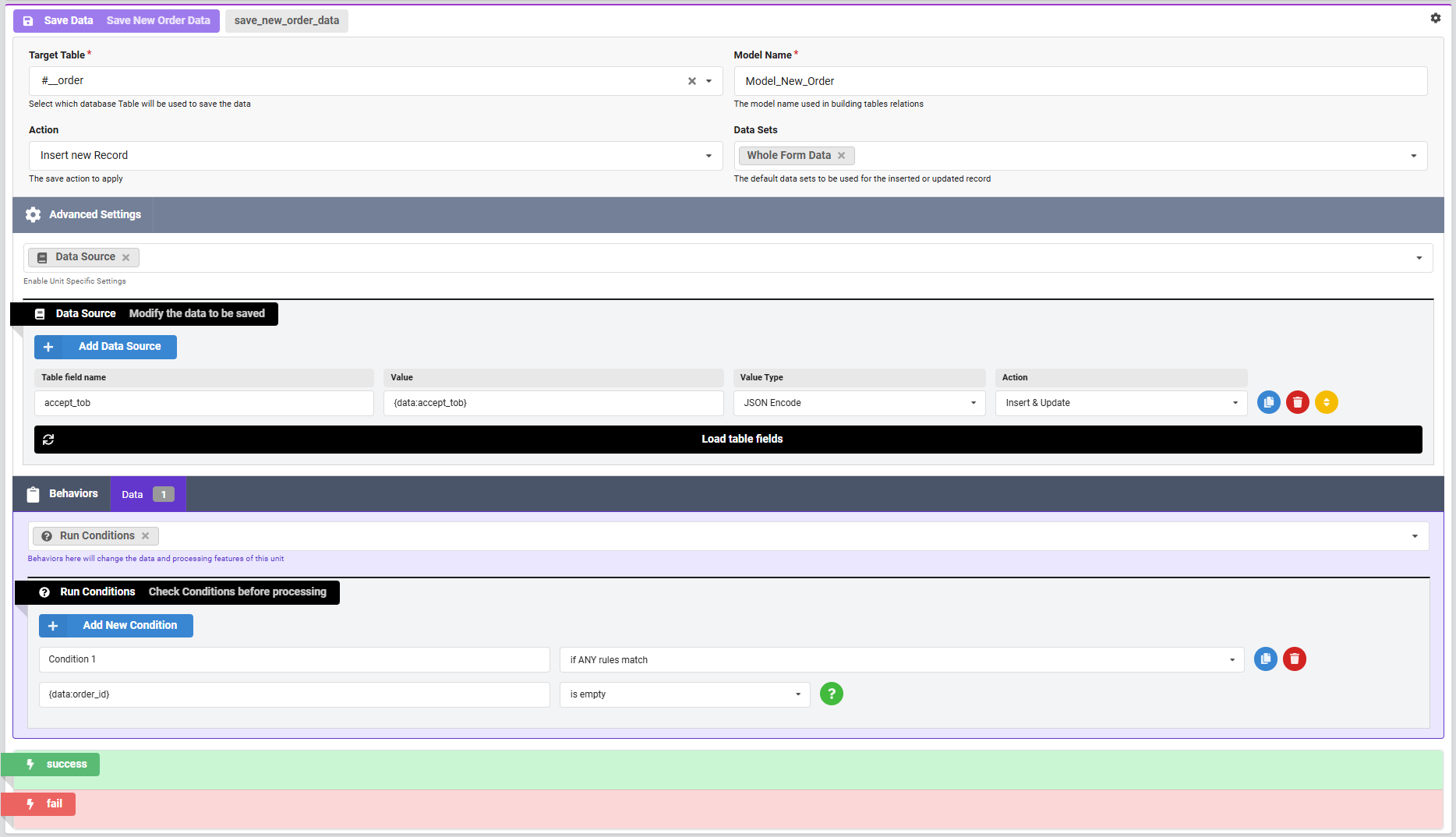The height and width of the screenshot is (837, 1456).
Task: Clear the #__order table selection
Action: coord(691,80)
